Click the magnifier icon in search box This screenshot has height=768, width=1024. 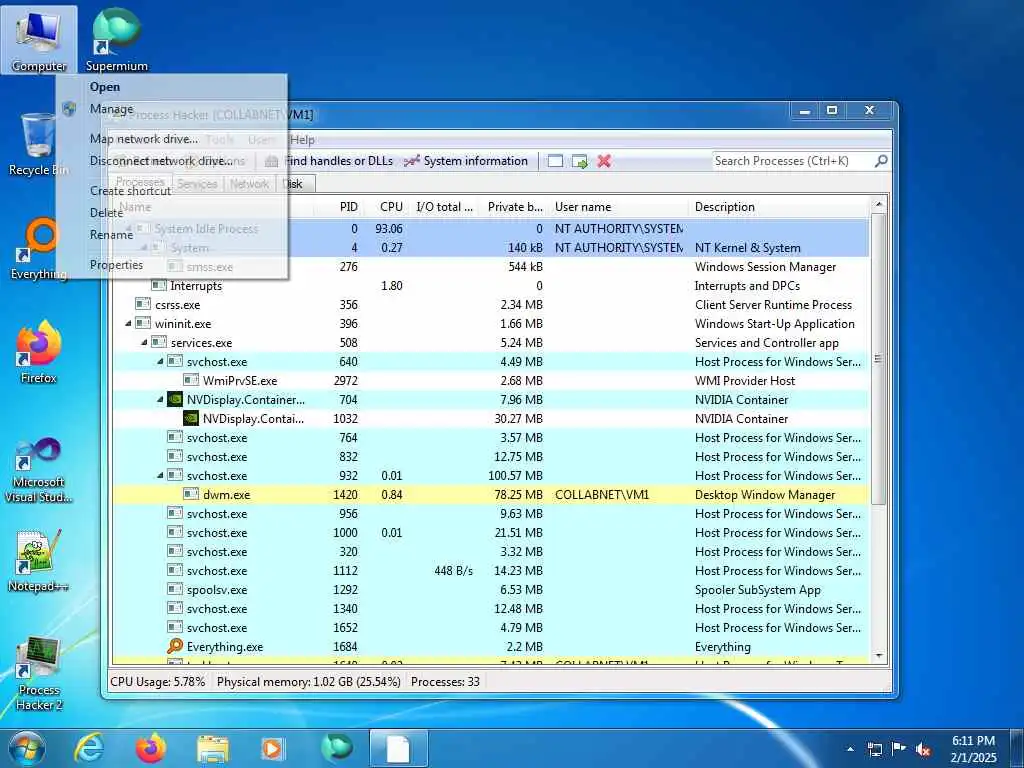(x=881, y=161)
